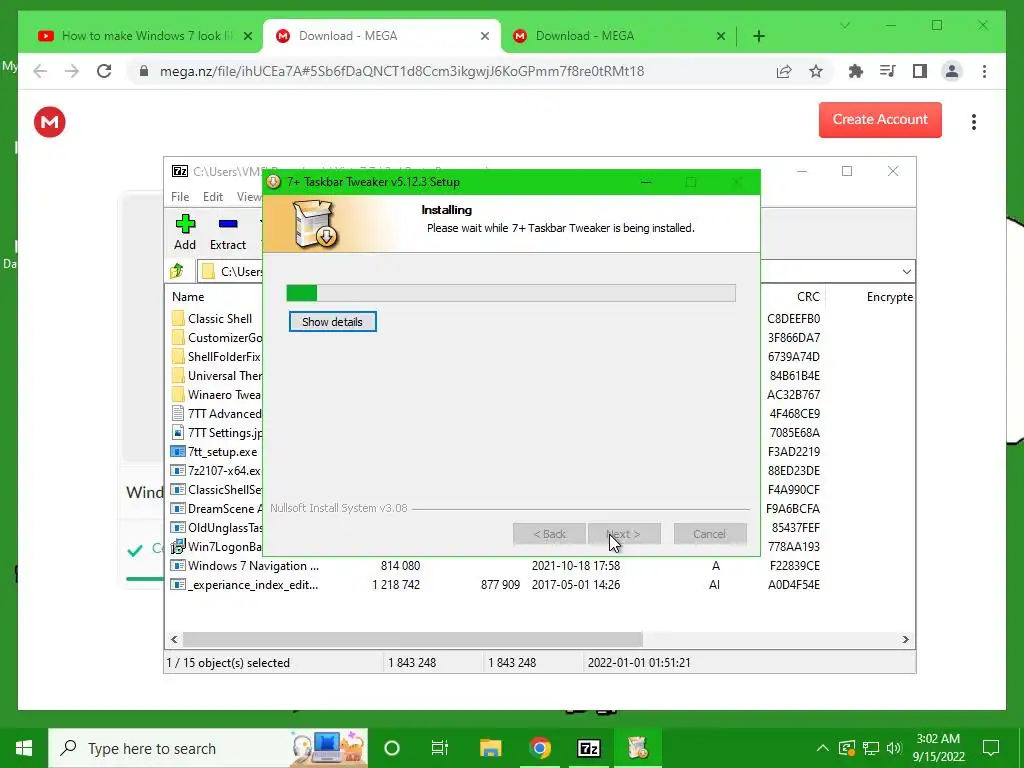Open the Chrome three-dot menu

click(984, 71)
